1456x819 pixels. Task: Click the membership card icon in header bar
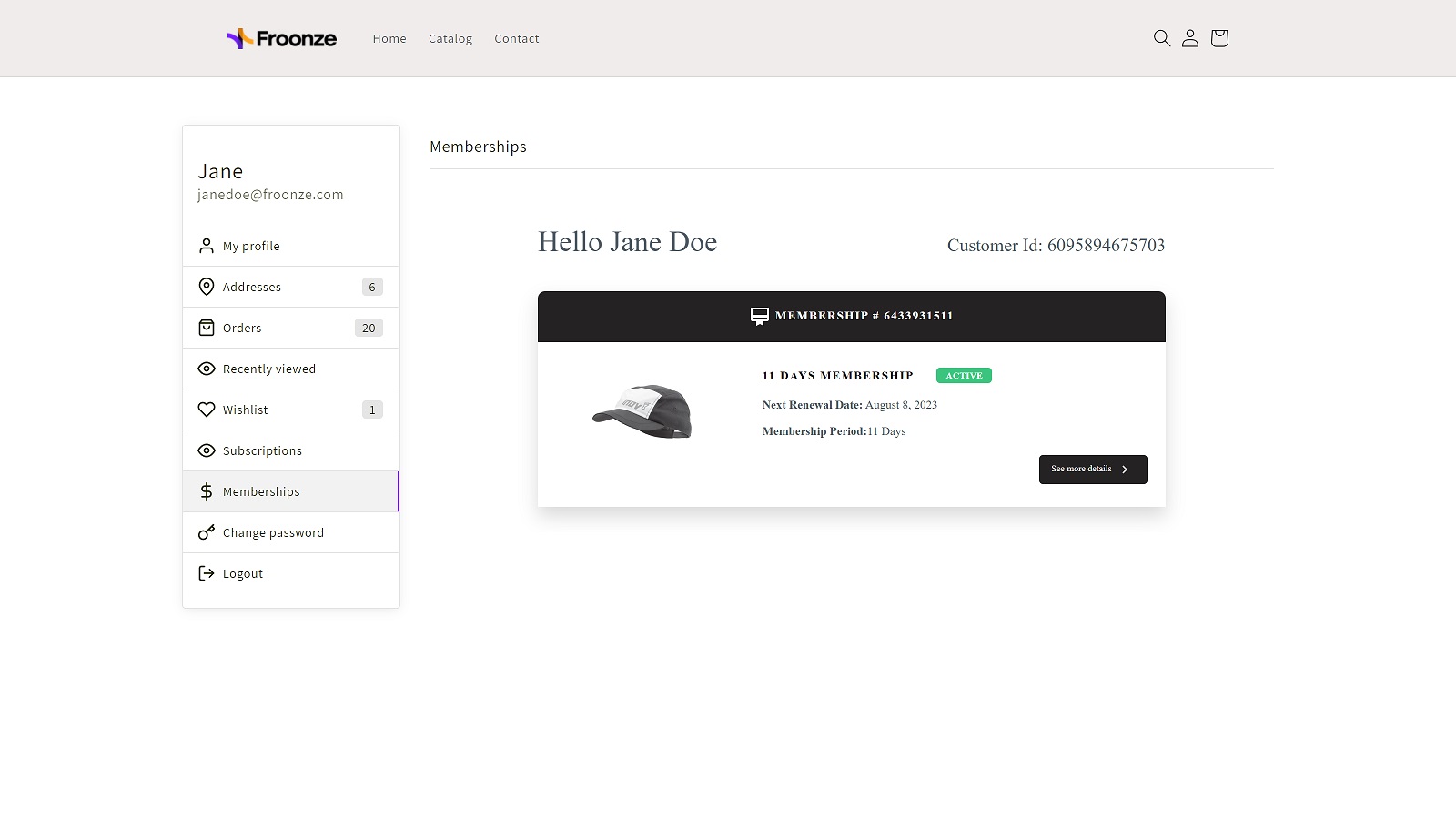pos(760,316)
